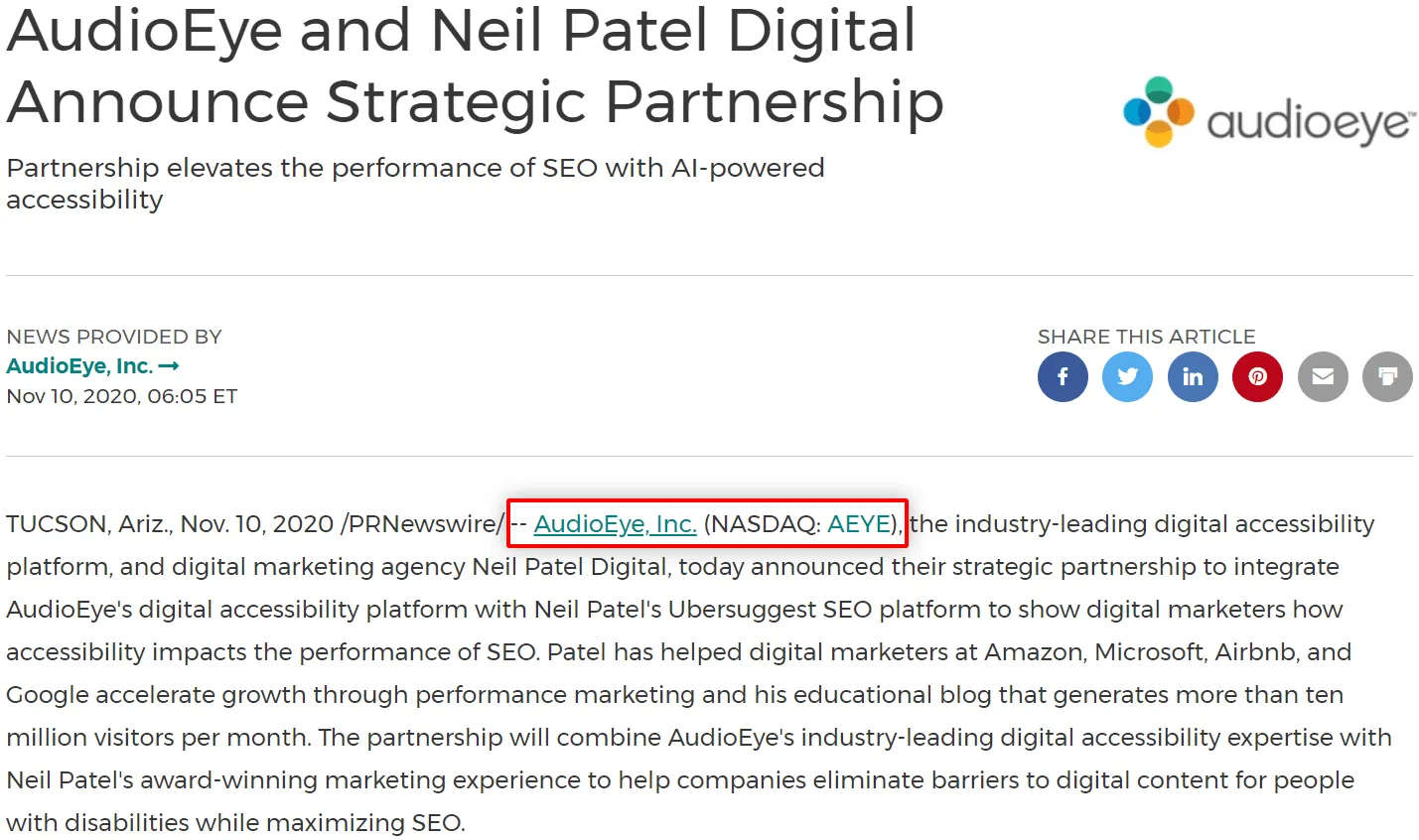The width and height of the screenshot is (1419, 840).
Task: Share the article on Twitter
Action: [1128, 377]
